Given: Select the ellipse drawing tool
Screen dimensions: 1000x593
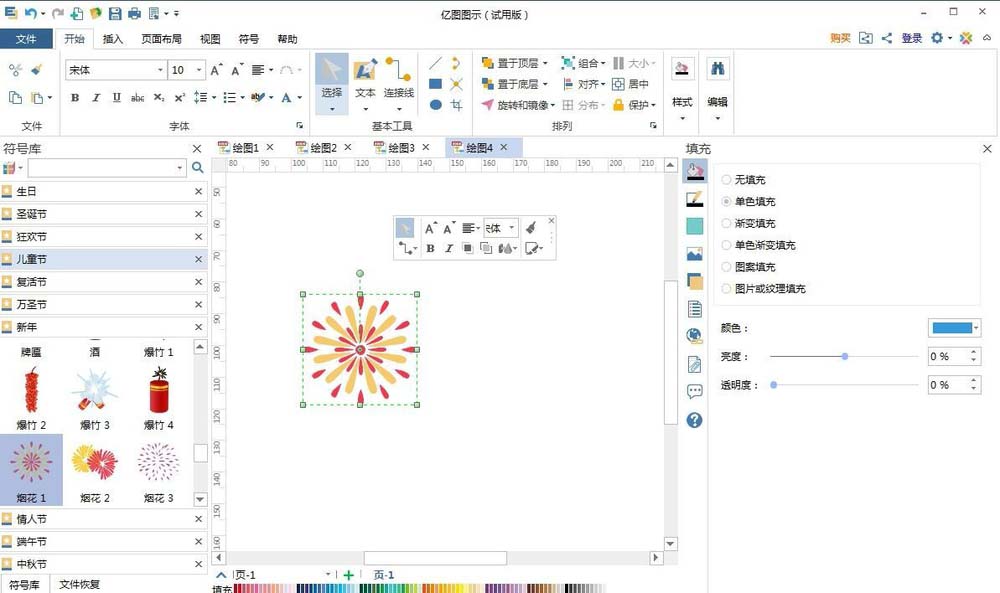Looking at the screenshot, I should (x=438, y=103).
